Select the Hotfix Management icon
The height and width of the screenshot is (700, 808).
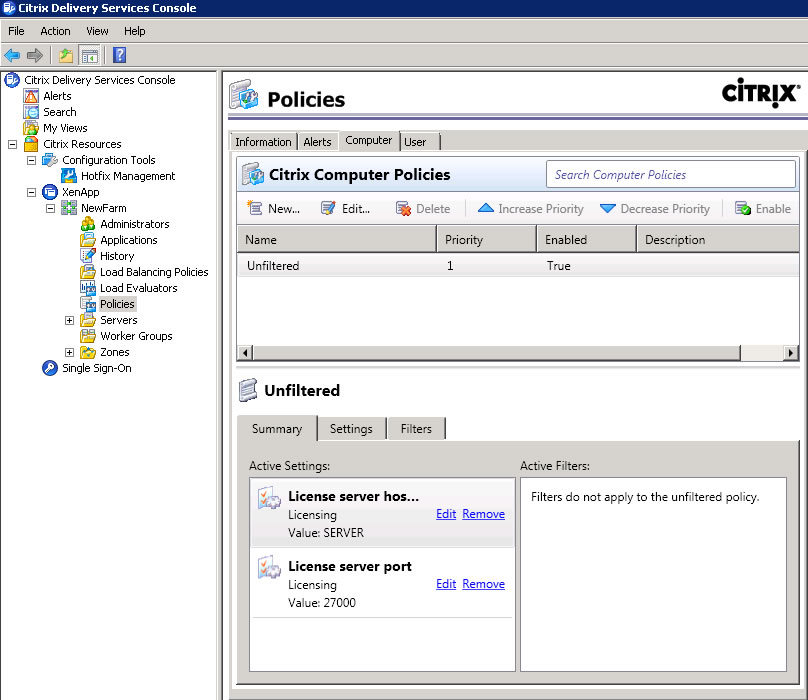(x=69, y=176)
